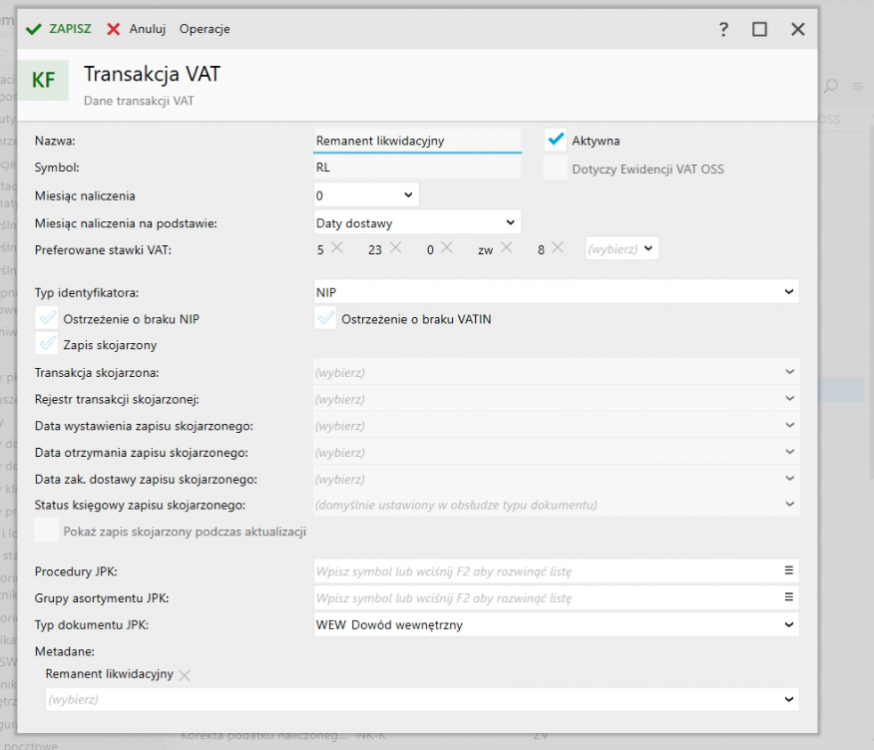Uncheck the Aktywna checkbox

tap(552, 141)
